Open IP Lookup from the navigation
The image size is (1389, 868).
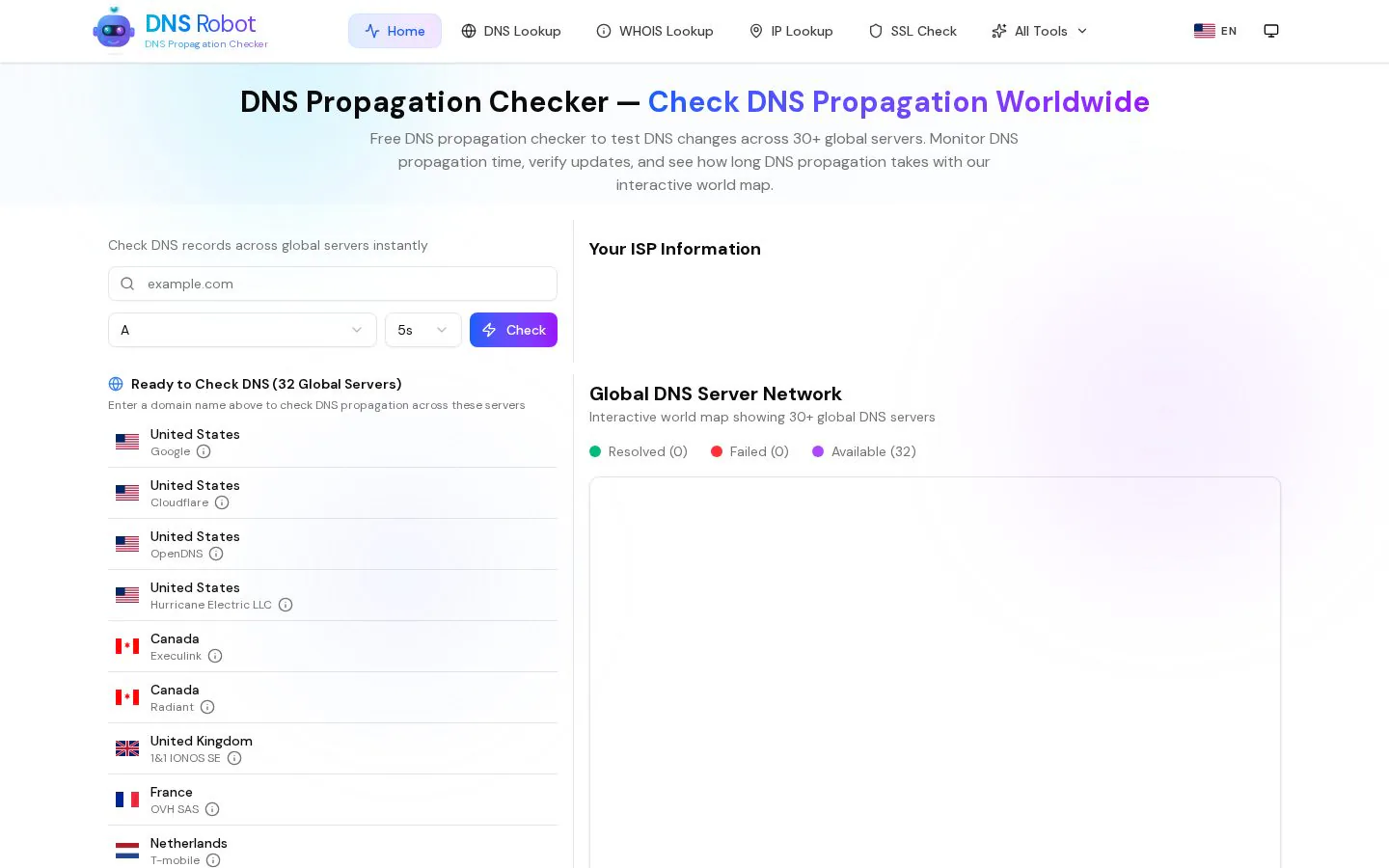[x=791, y=31]
